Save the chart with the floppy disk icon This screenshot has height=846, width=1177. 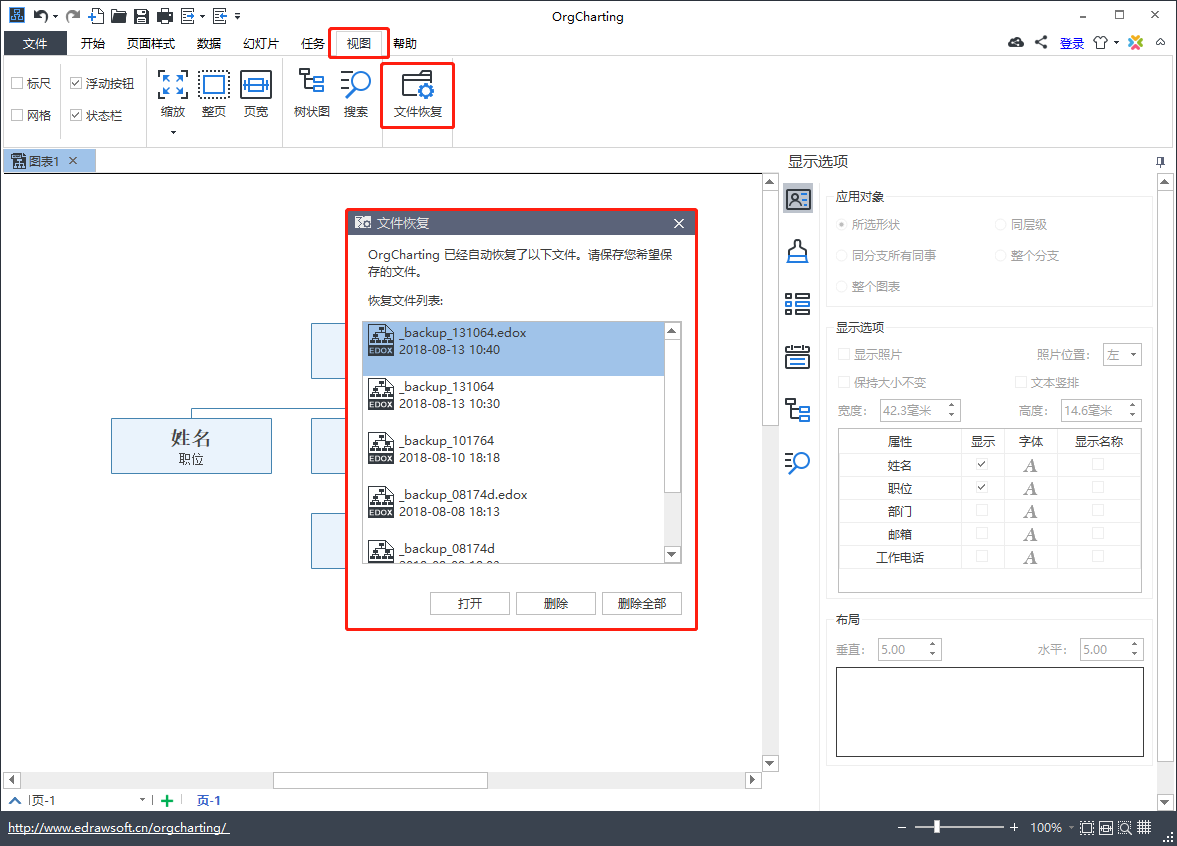pyautogui.click(x=141, y=16)
